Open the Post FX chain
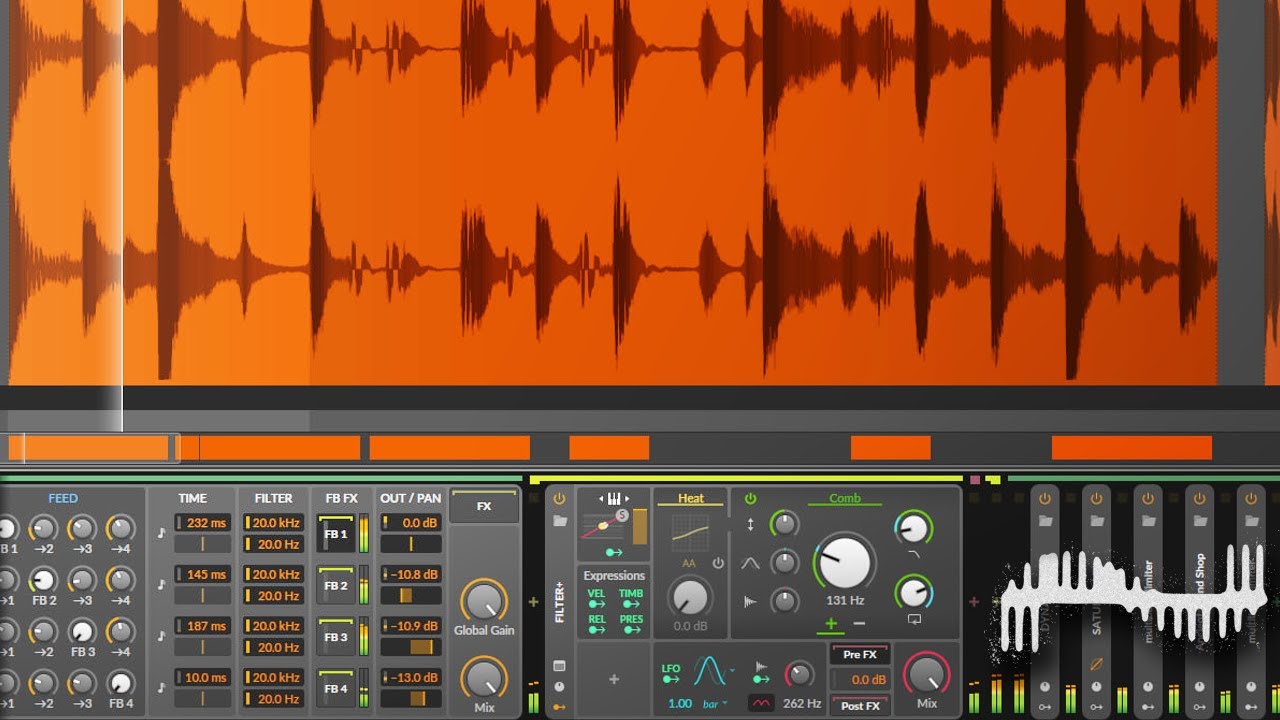 click(860, 706)
